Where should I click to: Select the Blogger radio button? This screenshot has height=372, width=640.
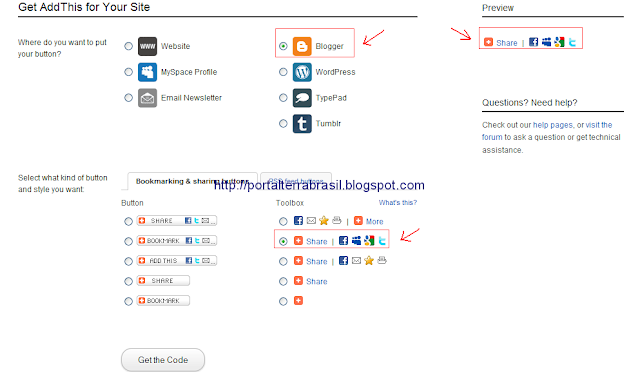point(283,46)
